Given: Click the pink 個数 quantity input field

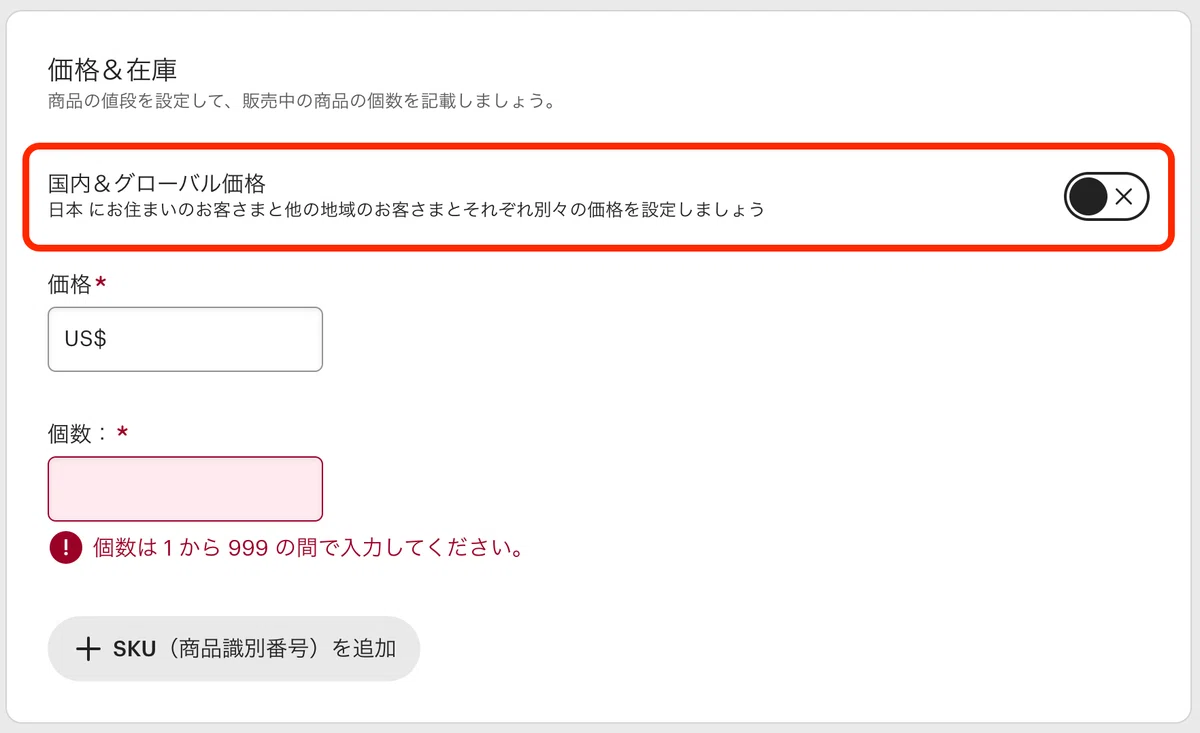Looking at the screenshot, I should click(x=185, y=489).
